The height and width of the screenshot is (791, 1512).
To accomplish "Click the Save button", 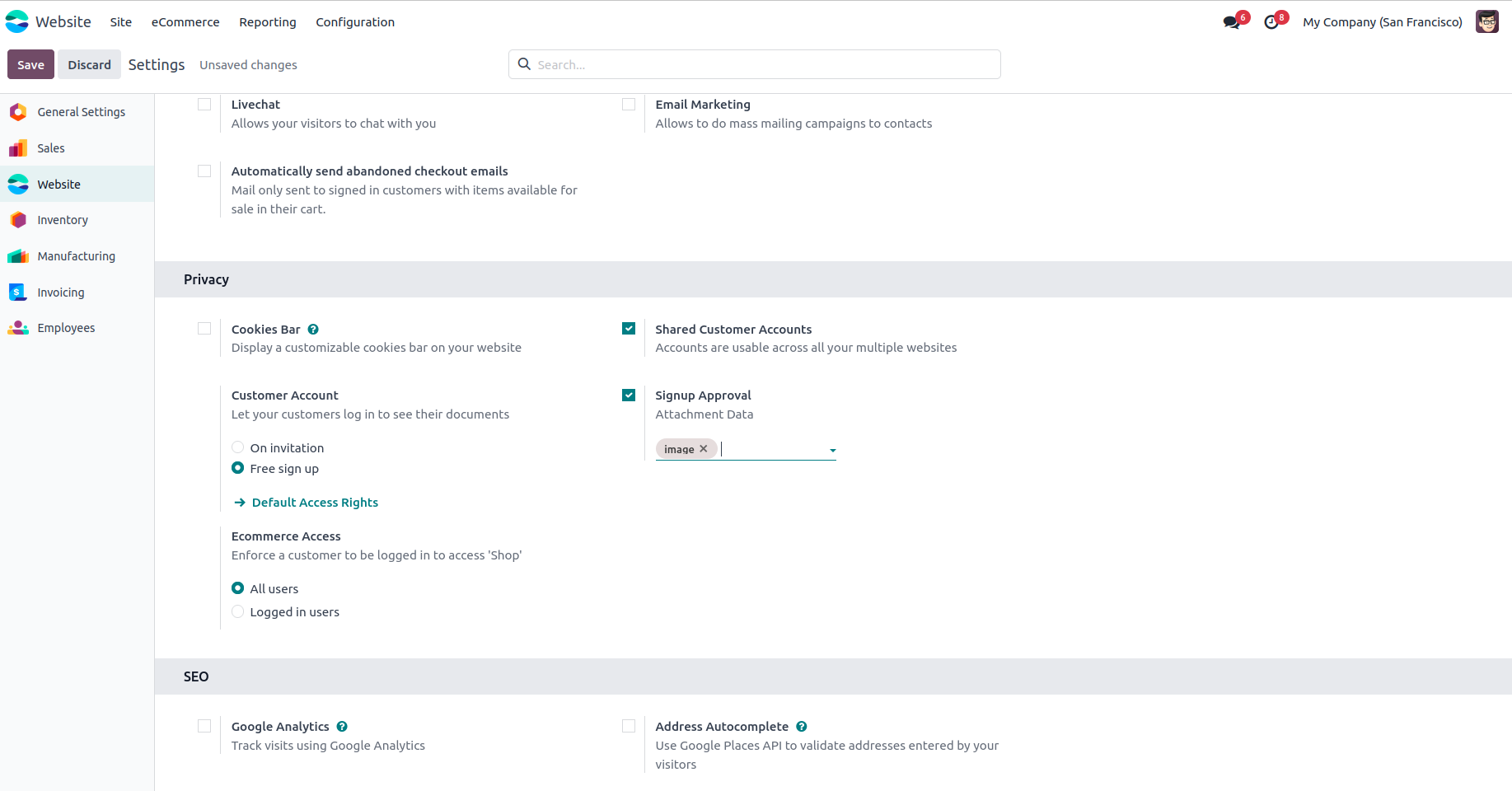I will (30, 65).
